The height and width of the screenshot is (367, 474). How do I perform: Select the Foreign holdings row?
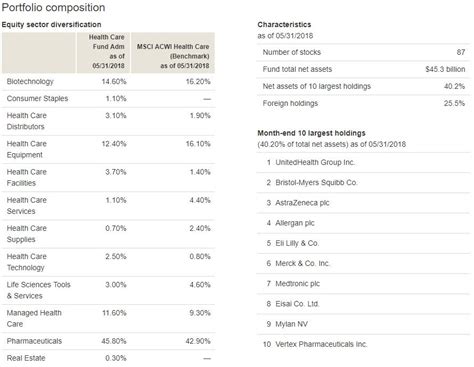[x=363, y=103]
